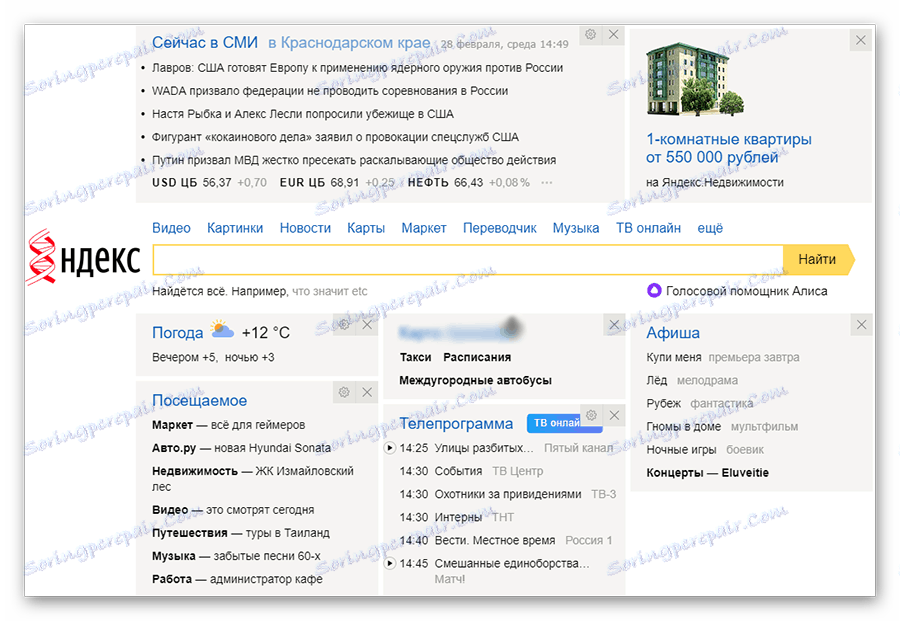
Task: Close the Афиша widget
Action: point(861,324)
